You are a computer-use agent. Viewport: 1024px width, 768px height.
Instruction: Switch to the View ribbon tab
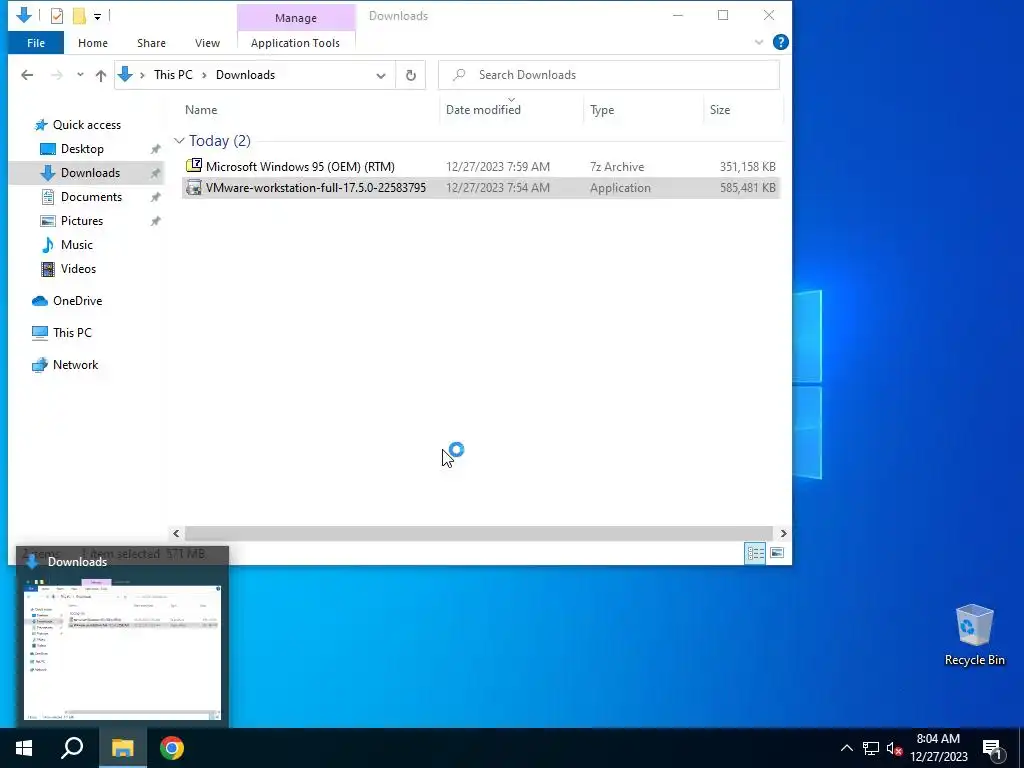coord(207,43)
